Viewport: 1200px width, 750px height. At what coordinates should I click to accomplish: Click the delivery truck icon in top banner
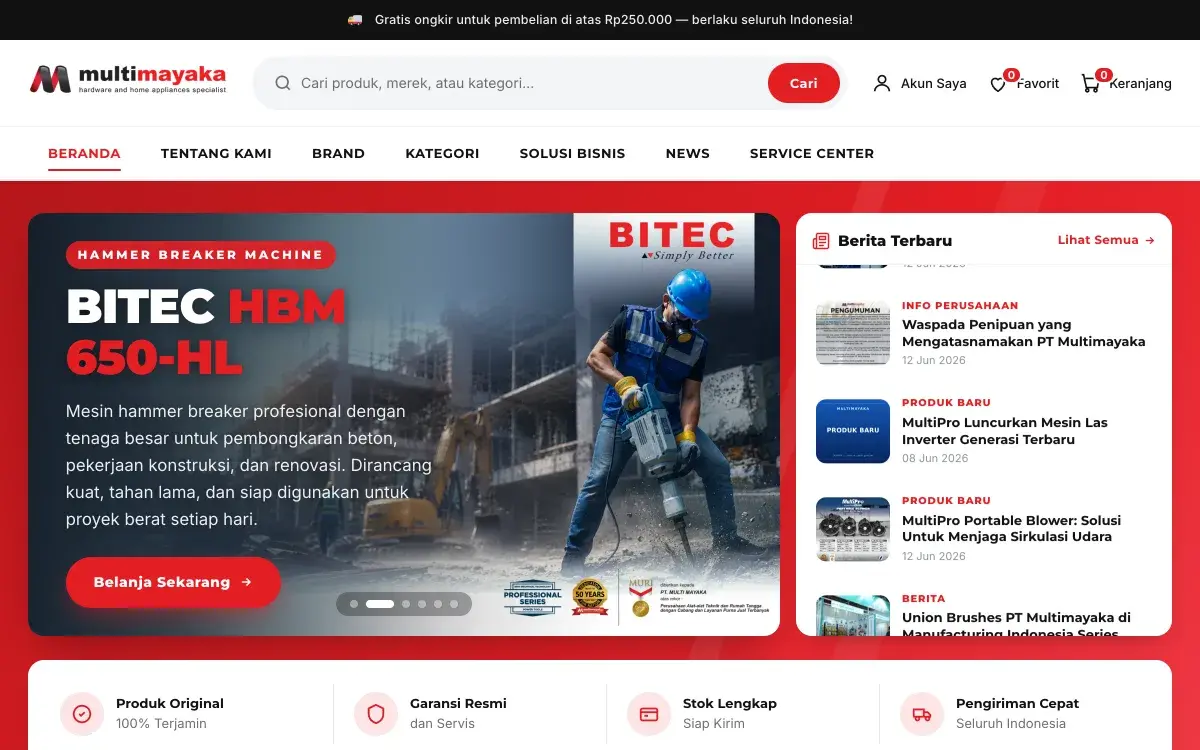point(355,20)
